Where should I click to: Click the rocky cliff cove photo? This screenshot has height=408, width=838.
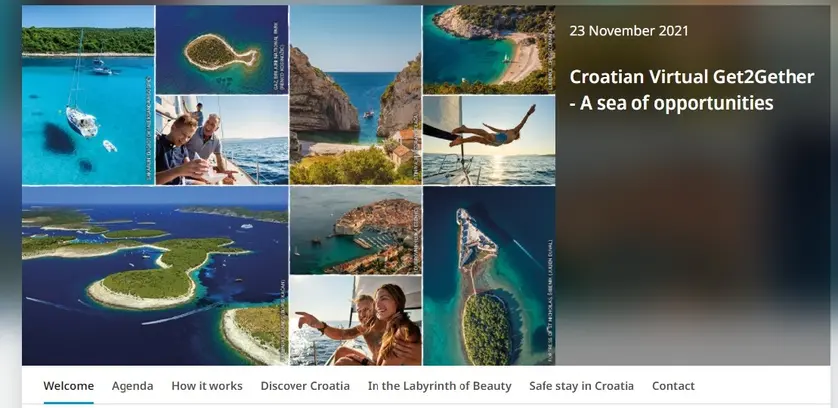(x=355, y=95)
